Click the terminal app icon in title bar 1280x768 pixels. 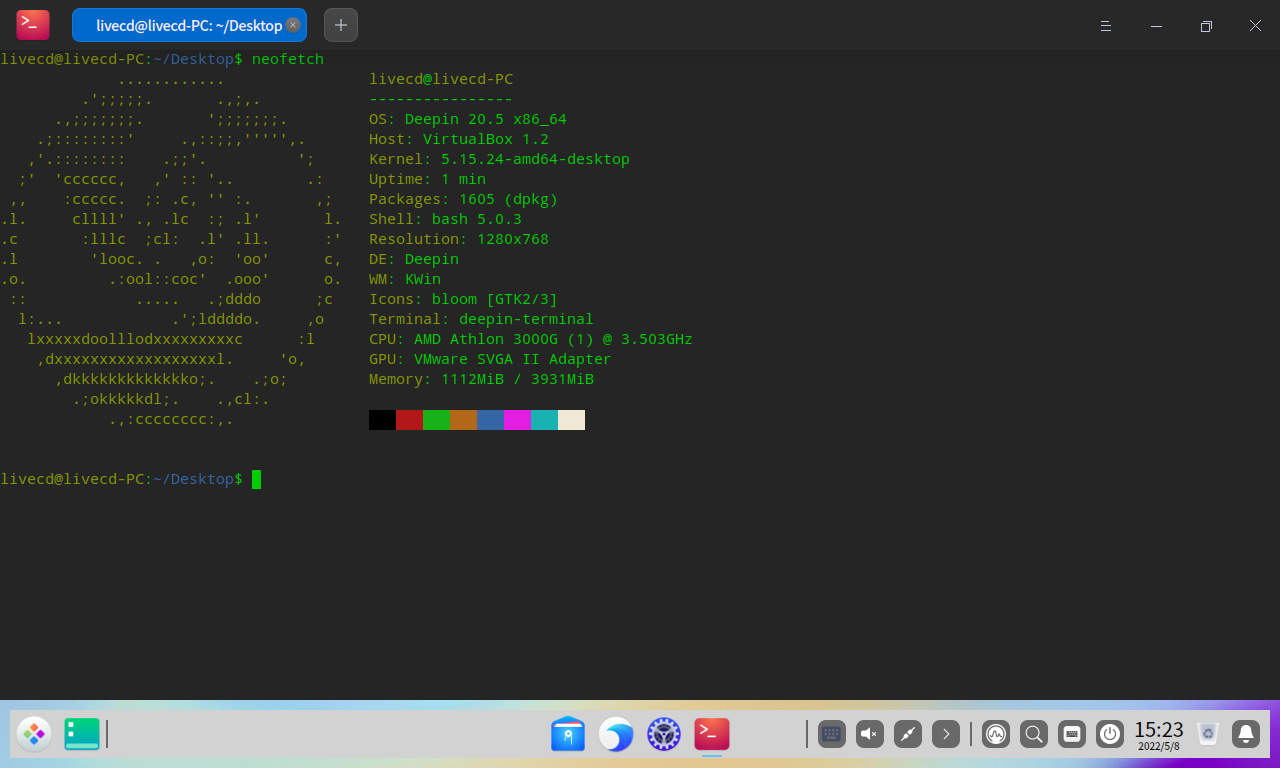[x=33, y=25]
